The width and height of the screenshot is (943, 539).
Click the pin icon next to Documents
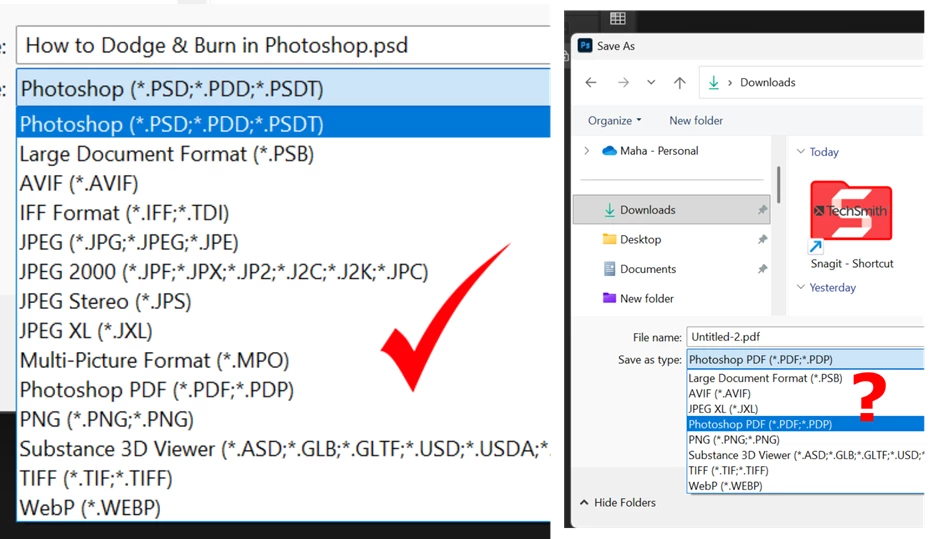(x=762, y=269)
